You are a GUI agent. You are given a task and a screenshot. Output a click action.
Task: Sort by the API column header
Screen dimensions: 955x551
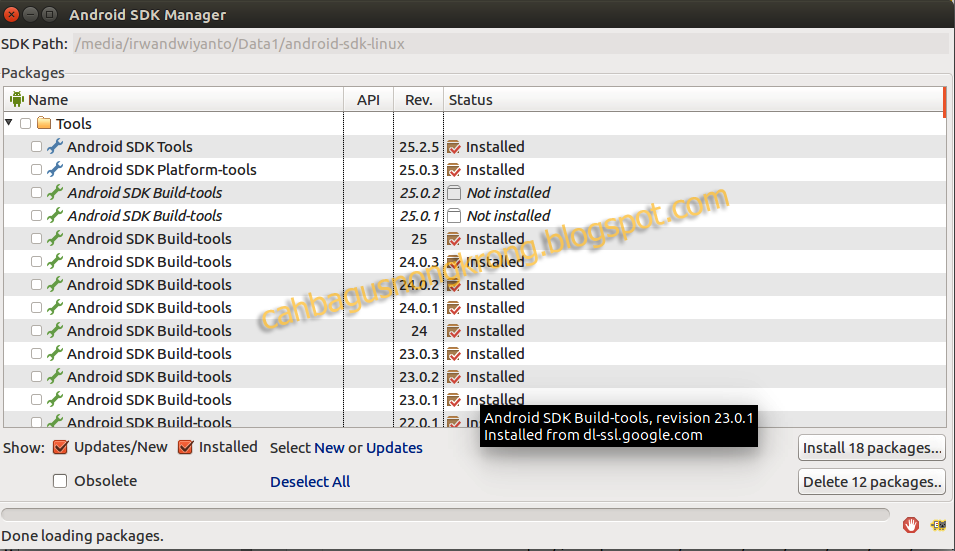pyautogui.click(x=368, y=99)
